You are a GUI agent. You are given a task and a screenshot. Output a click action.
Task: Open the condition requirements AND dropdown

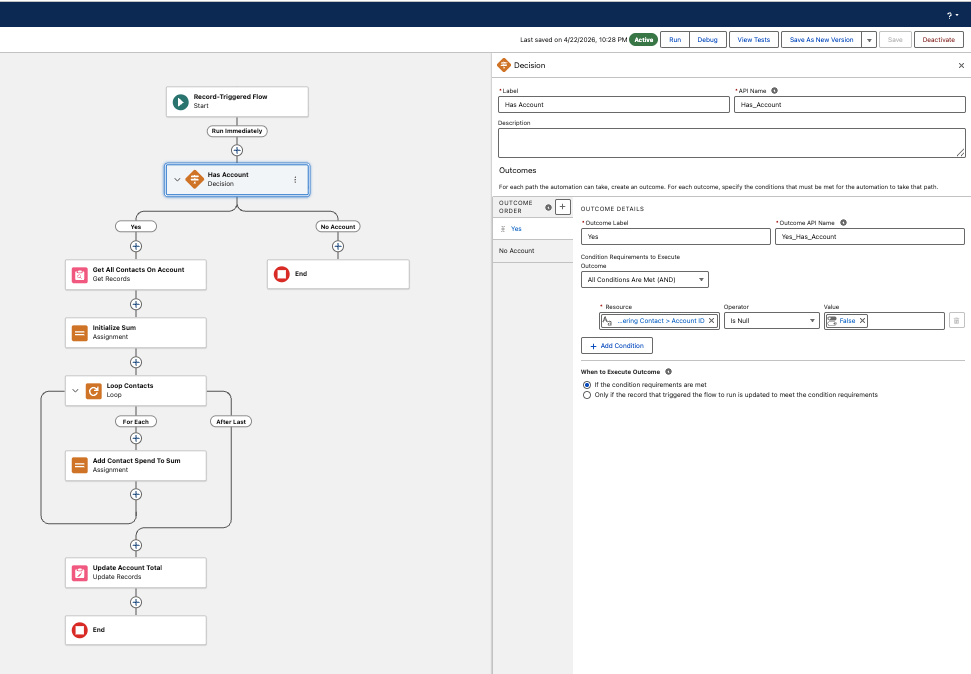645,280
